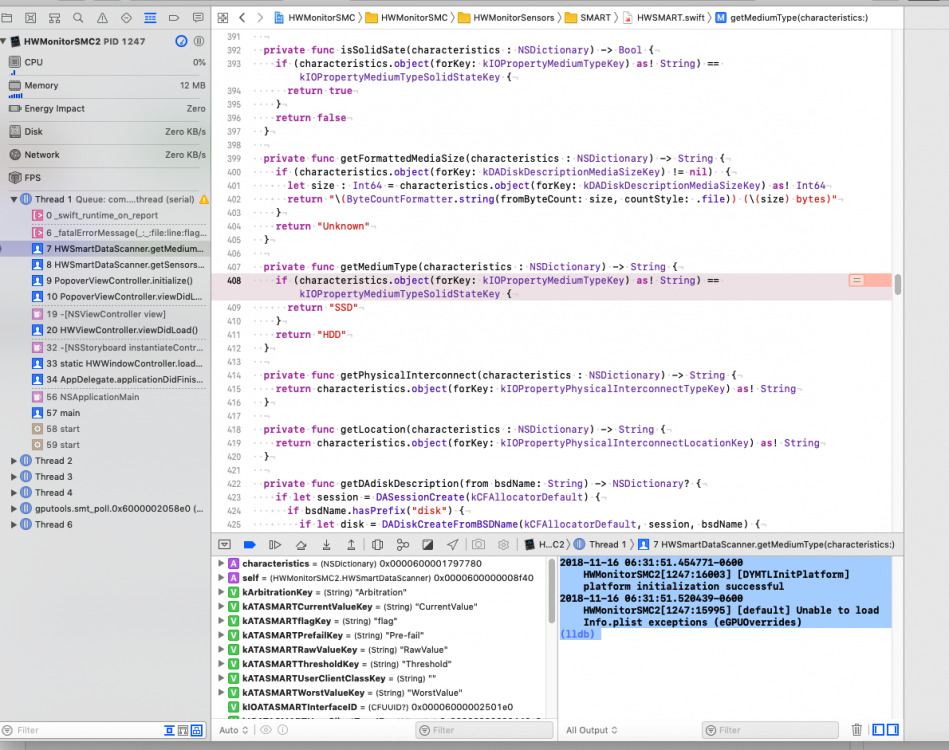Click HWSMART.swift in jump bar
This screenshot has height=750, width=949.
tap(664, 18)
